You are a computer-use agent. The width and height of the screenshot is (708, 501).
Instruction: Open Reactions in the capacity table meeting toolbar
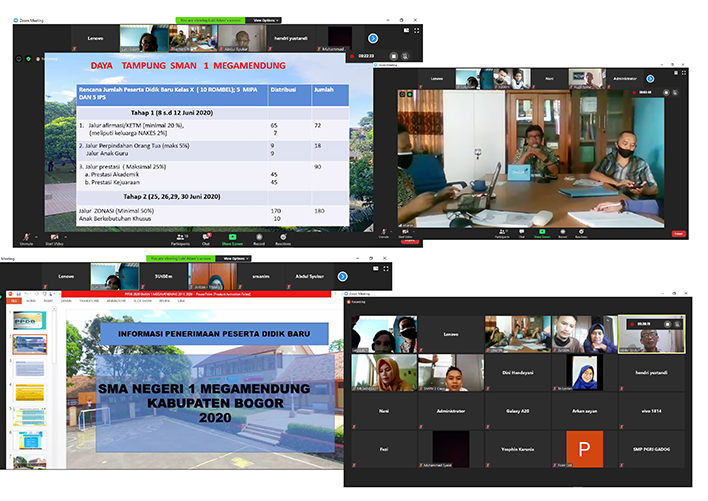(x=283, y=239)
